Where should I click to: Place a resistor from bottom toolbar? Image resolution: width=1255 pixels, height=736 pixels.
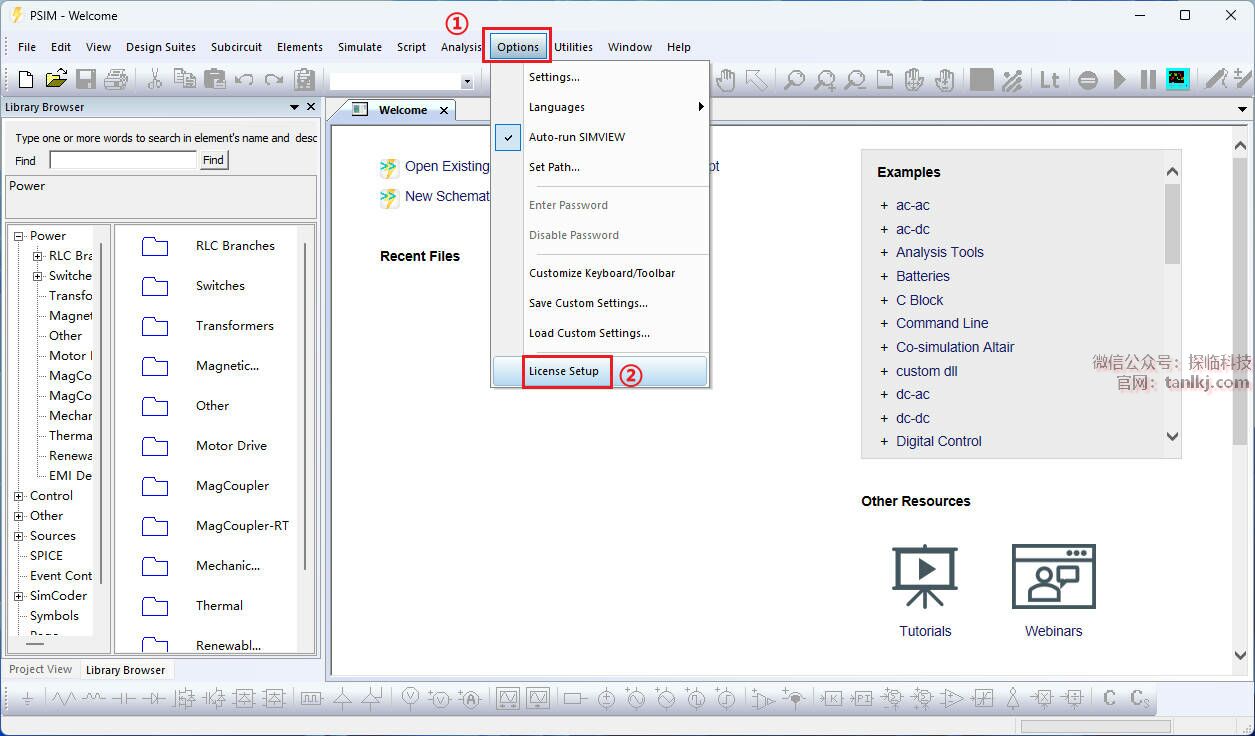[x=65, y=699]
